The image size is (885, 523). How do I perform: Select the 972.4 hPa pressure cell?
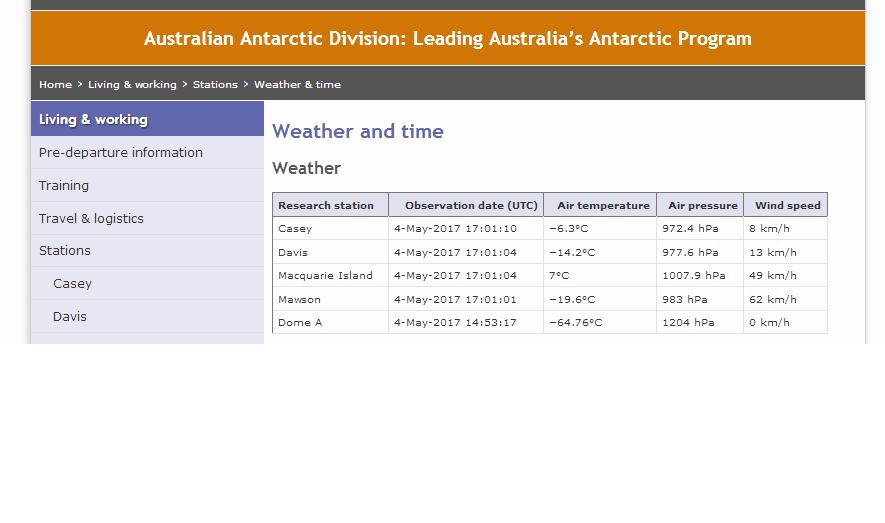(x=700, y=228)
